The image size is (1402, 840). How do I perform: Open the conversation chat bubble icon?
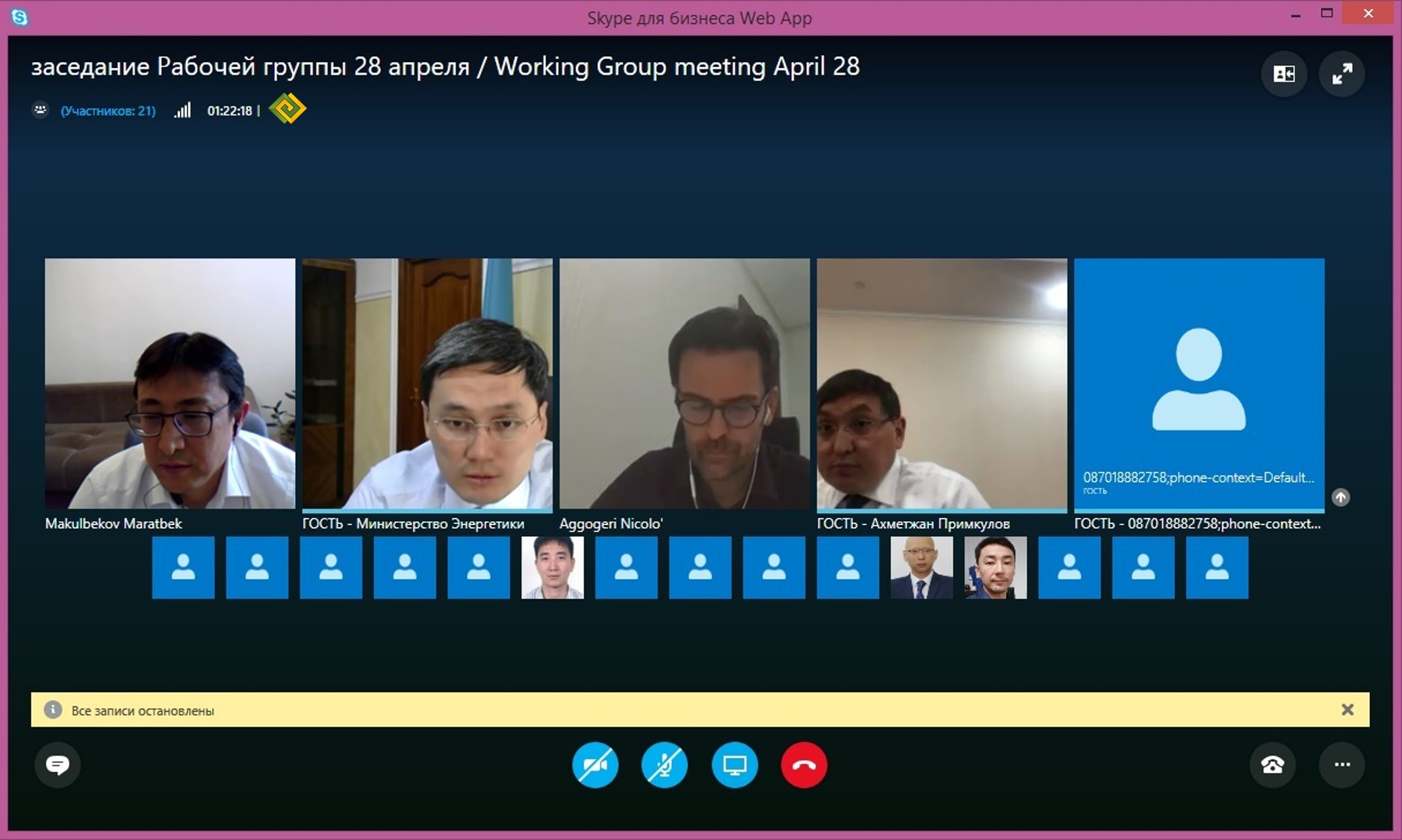coord(58,765)
